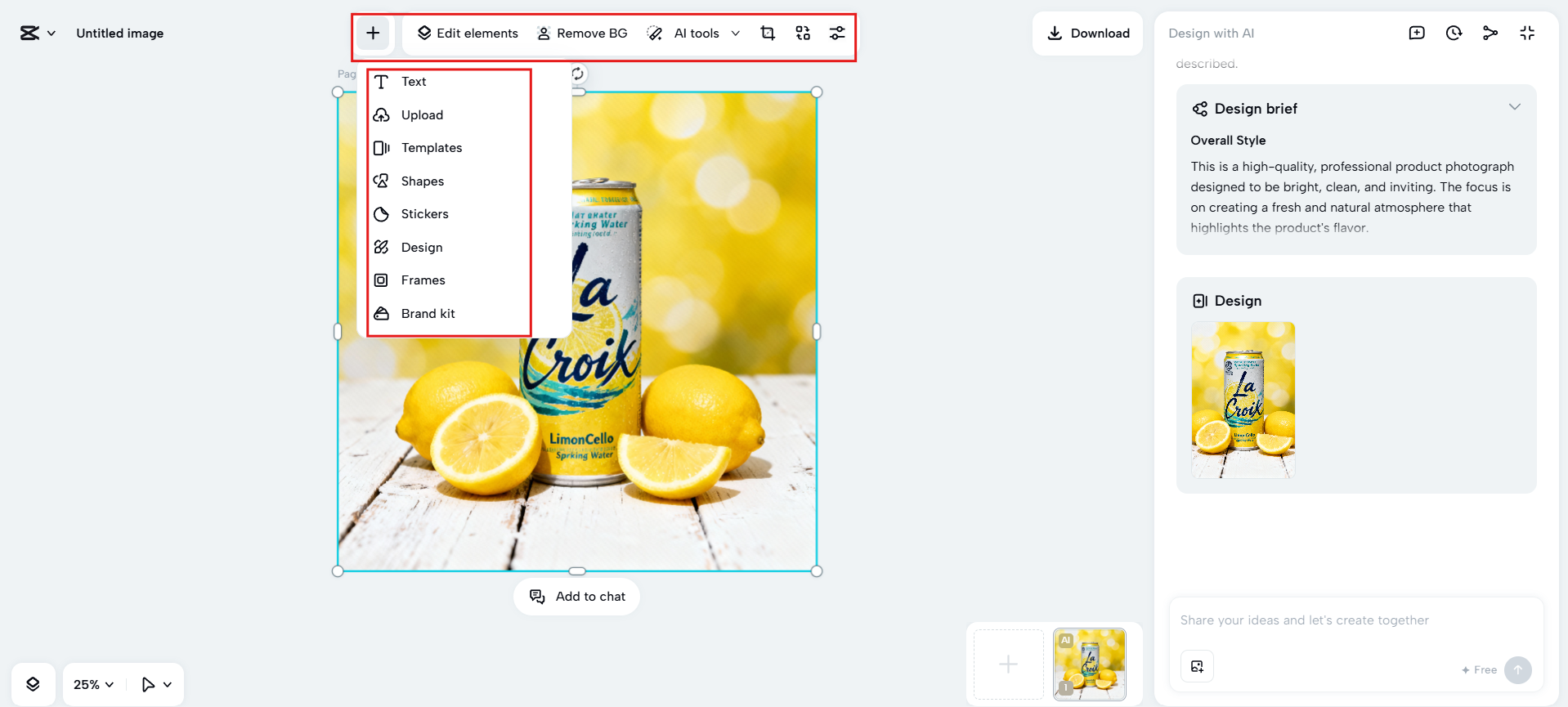Choose Stickers from the add menu
The height and width of the screenshot is (707, 1568).
pyautogui.click(x=424, y=214)
